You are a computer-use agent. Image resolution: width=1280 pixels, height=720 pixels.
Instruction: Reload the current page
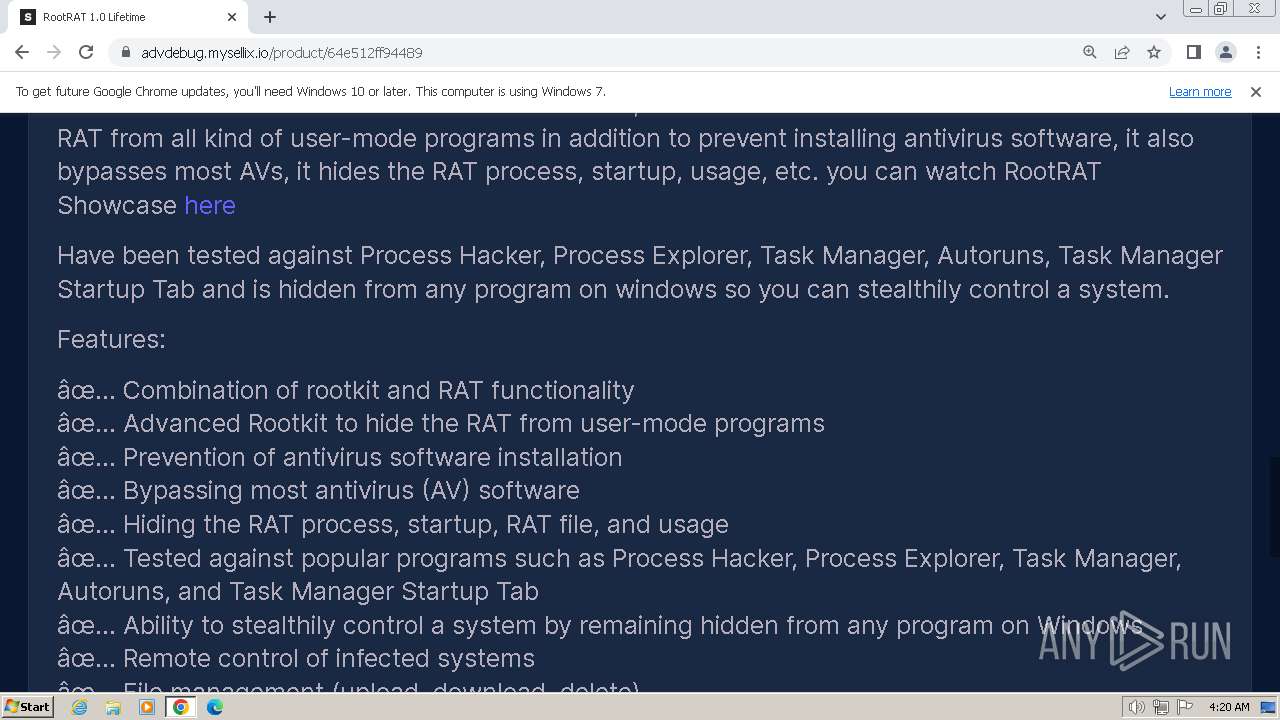point(86,52)
